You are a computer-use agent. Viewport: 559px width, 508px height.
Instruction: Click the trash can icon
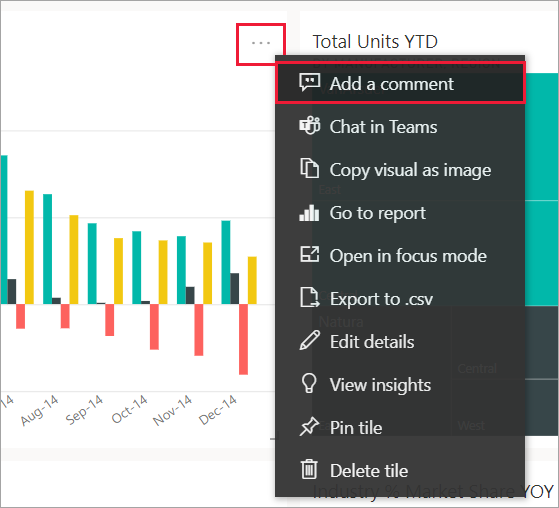309,469
